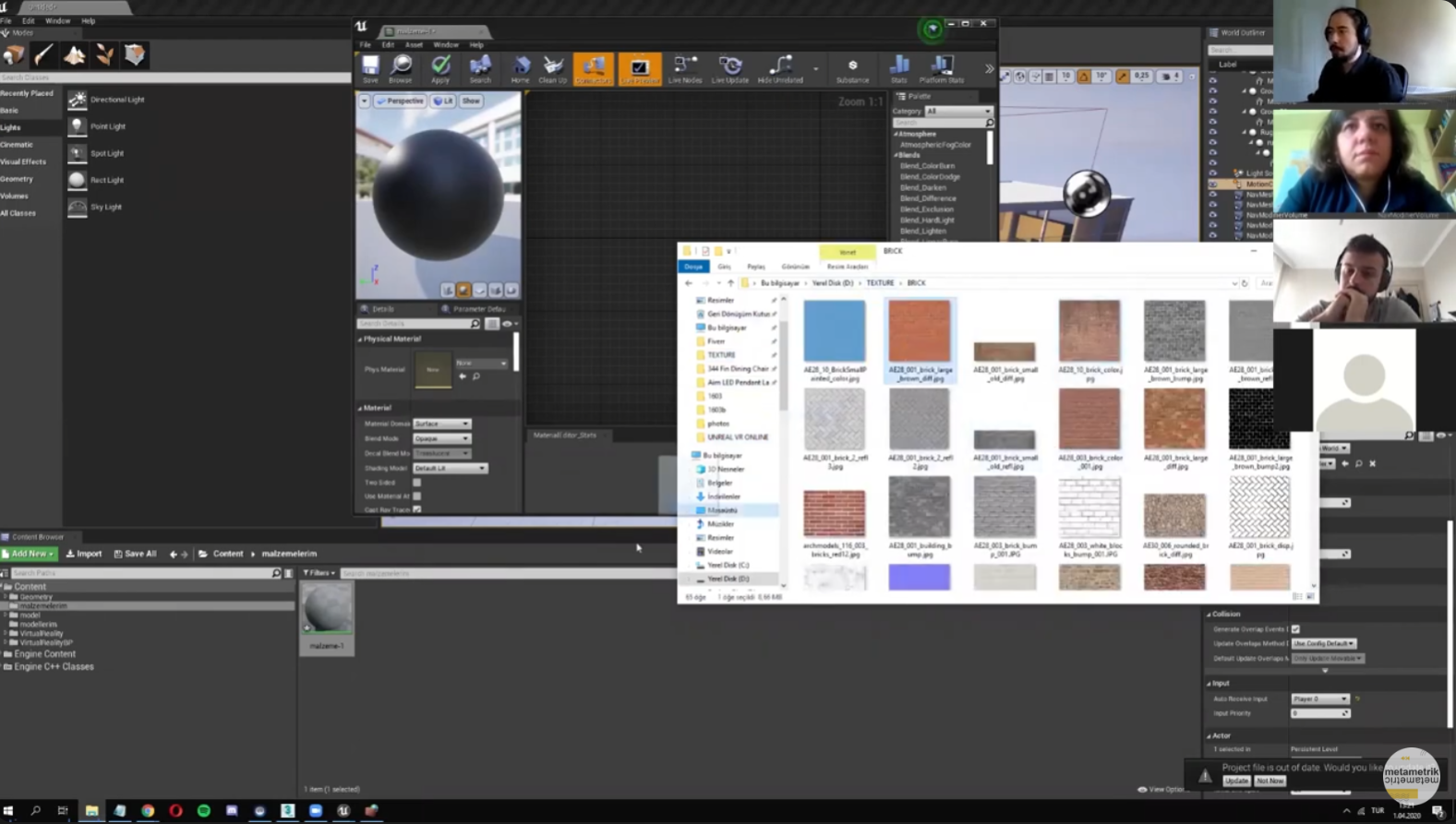Select the Spot Light in Place Actors
Image resolution: width=1456 pixels, height=824 pixels.
[108, 153]
